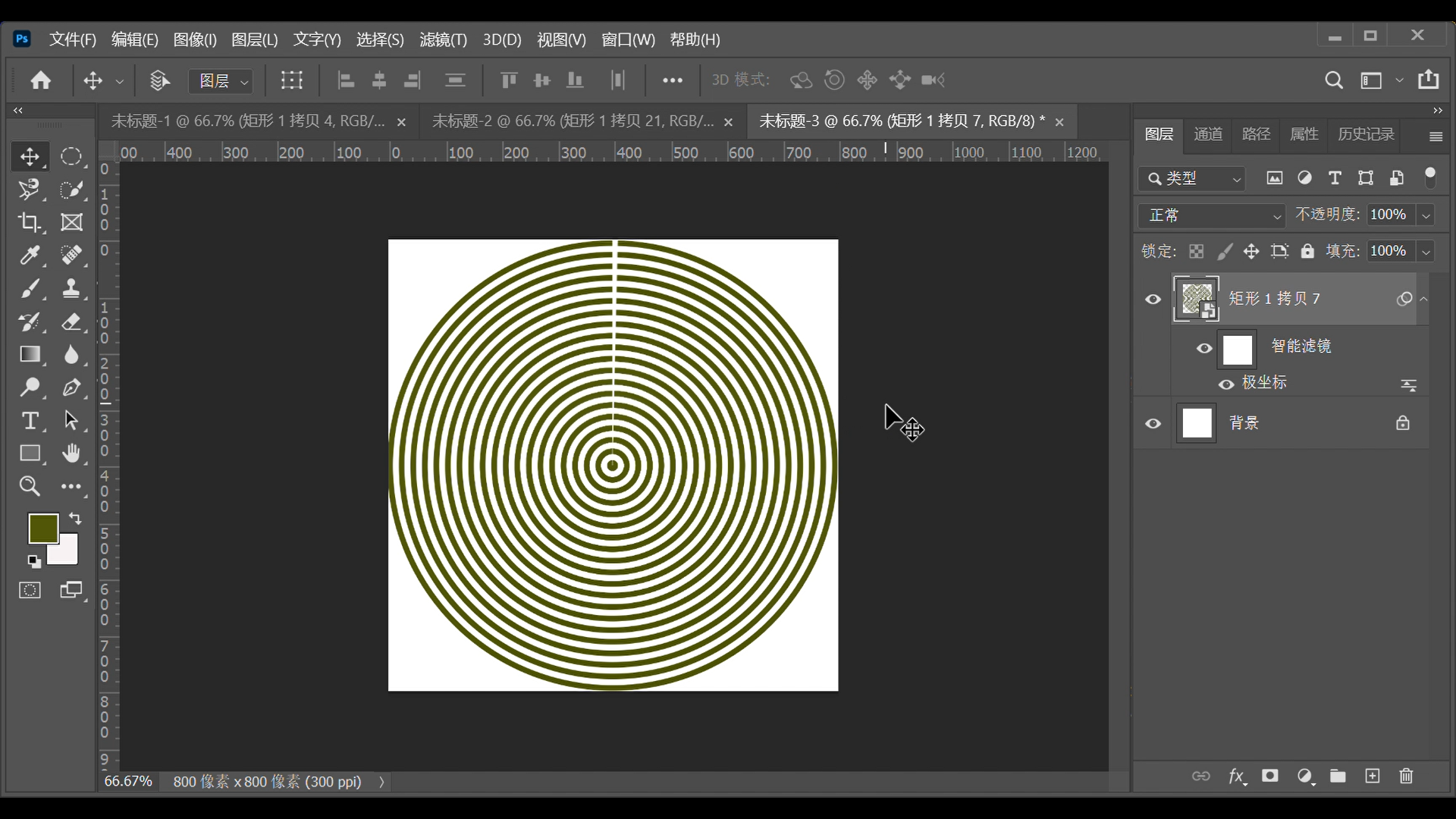
Task: Select the Zoom tool
Action: tap(30, 486)
